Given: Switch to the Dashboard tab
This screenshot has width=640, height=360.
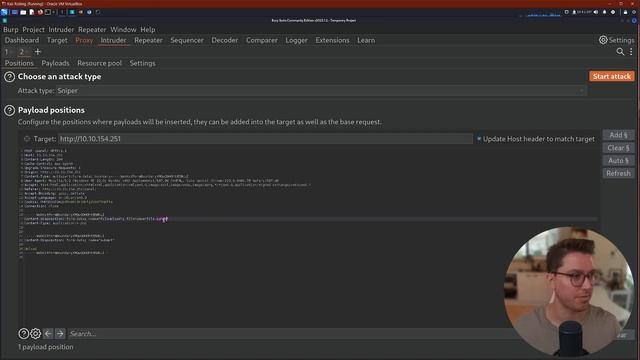Looking at the screenshot, I should (x=22, y=40).
